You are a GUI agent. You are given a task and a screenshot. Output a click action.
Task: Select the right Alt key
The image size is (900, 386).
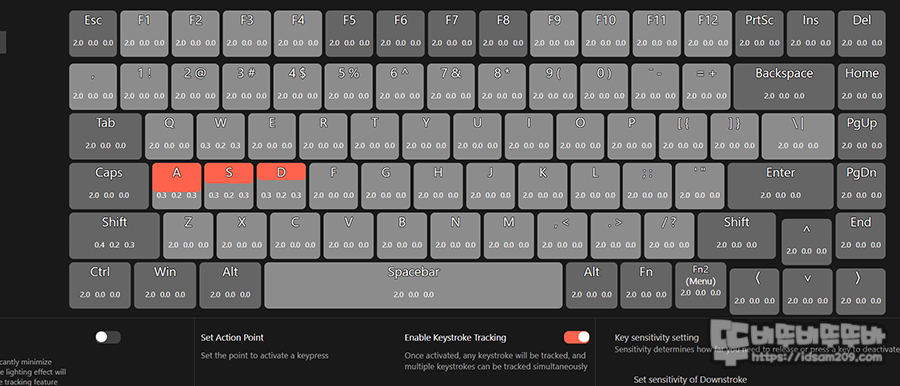pos(592,285)
